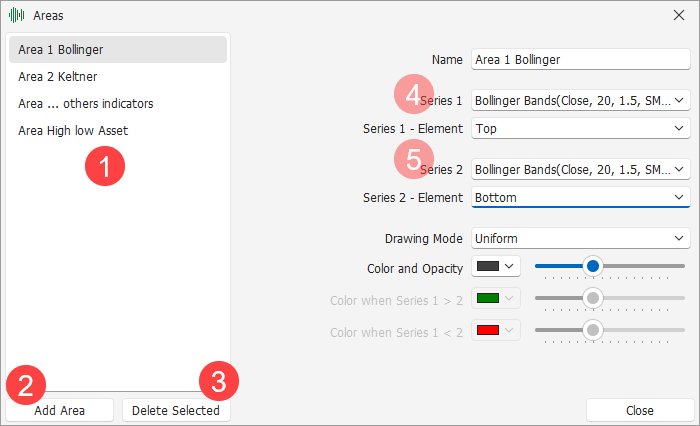
Task: Open the dark gray Color and Opacity swatch
Action: tap(496, 266)
